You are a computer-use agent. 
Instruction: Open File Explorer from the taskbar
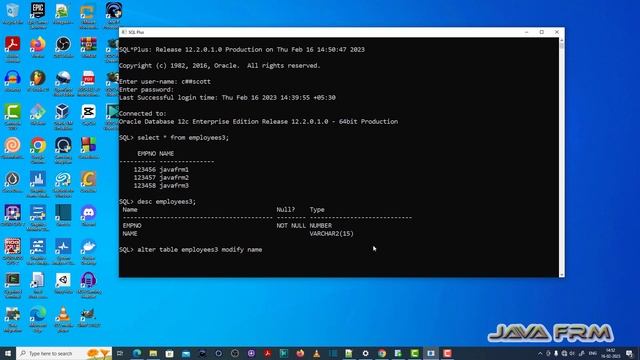[x=153, y=353]
